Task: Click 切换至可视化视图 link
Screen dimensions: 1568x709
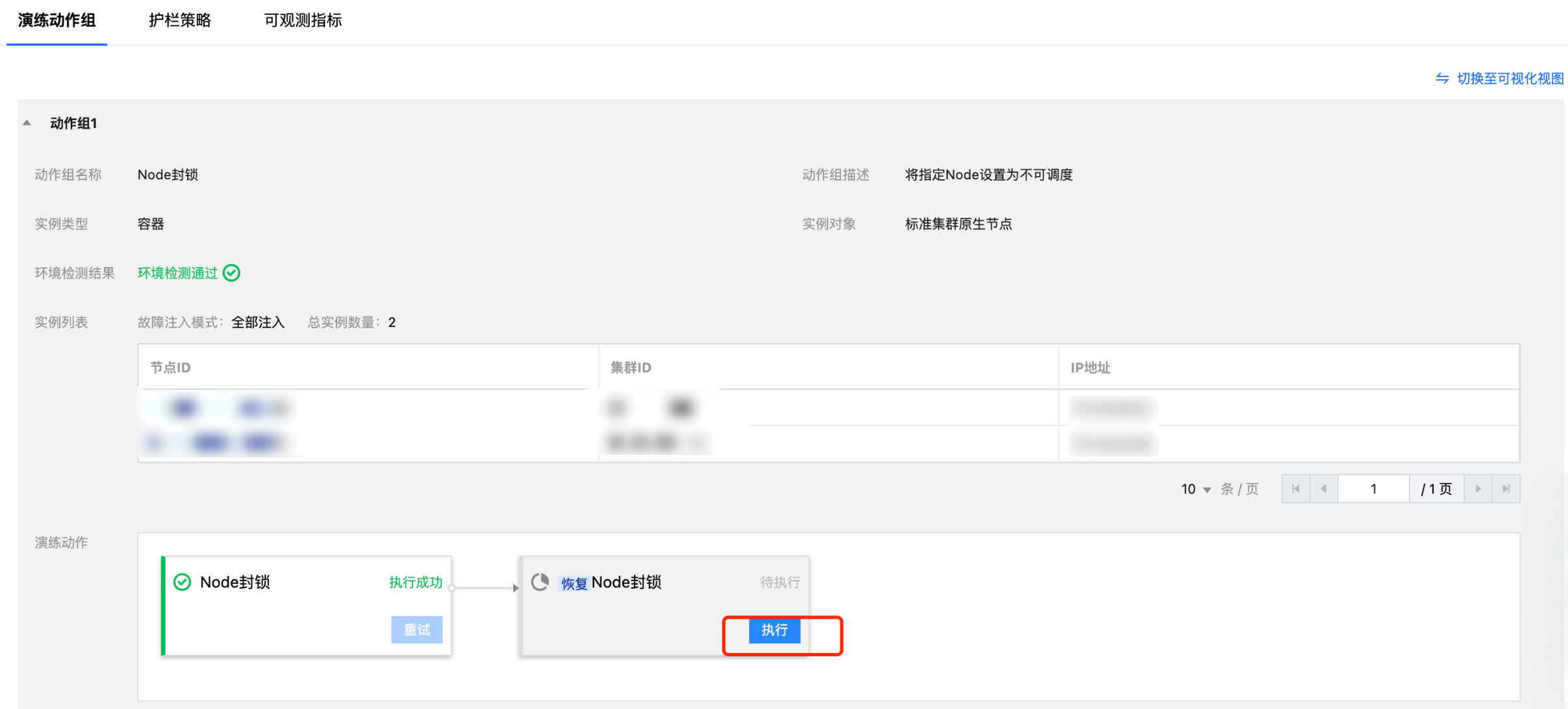Action: (x=1510, y=79)
